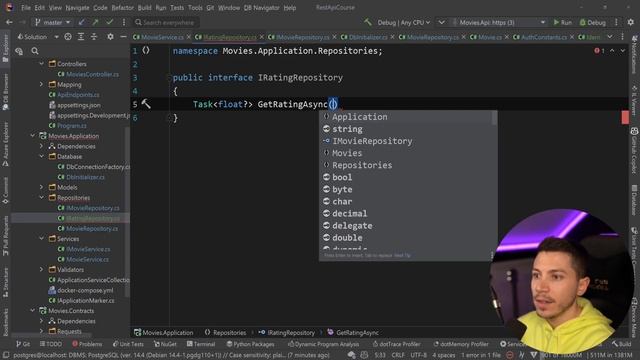Screen dimensions: 640x360
Task: Switch to the DbInitializer.cs tab
Action: pyautogui.click(x=368, y=37)
